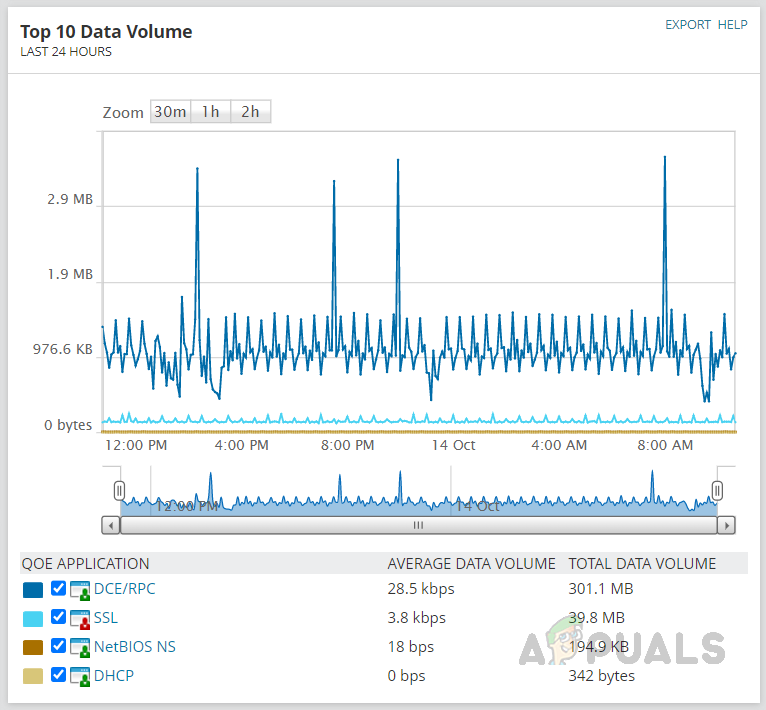Click the 18 bps average value
The image size is (766, 710).
pyautogui.click(x=411, y=646)
